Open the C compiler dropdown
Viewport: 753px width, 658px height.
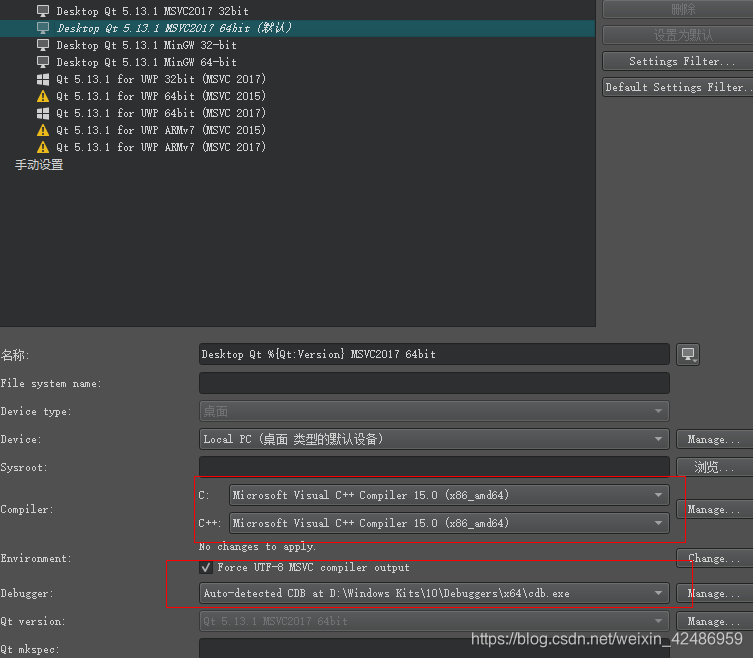[449, 495]
